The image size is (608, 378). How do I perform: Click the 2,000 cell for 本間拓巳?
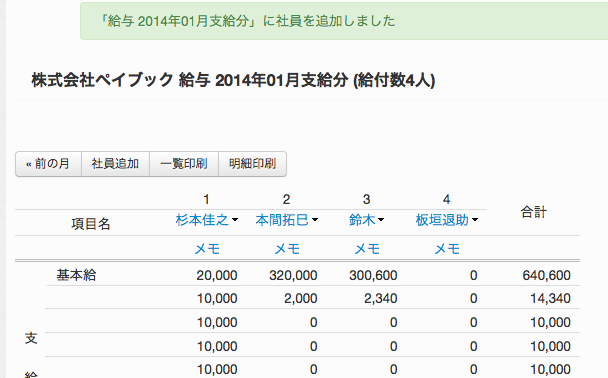pyautogui.click(x=301, y=299)
